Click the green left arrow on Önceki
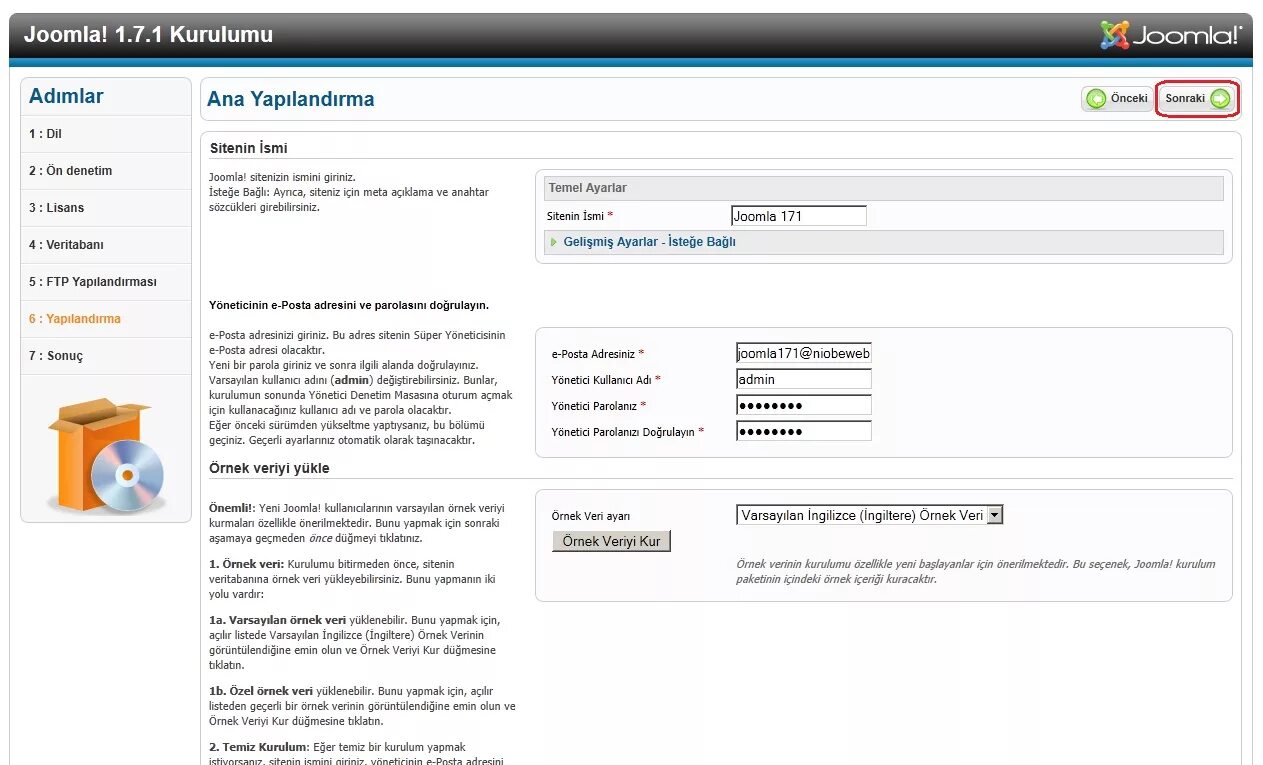The width and height of the screenshot is (1263, 765). click(x=1096, y=98)
